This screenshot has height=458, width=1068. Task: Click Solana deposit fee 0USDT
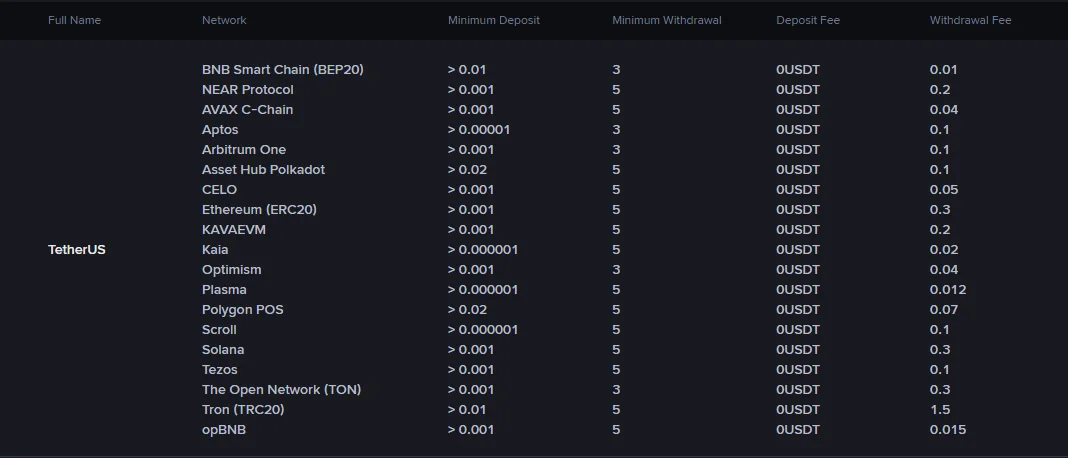pyautogui.click(x=798, y=350)
